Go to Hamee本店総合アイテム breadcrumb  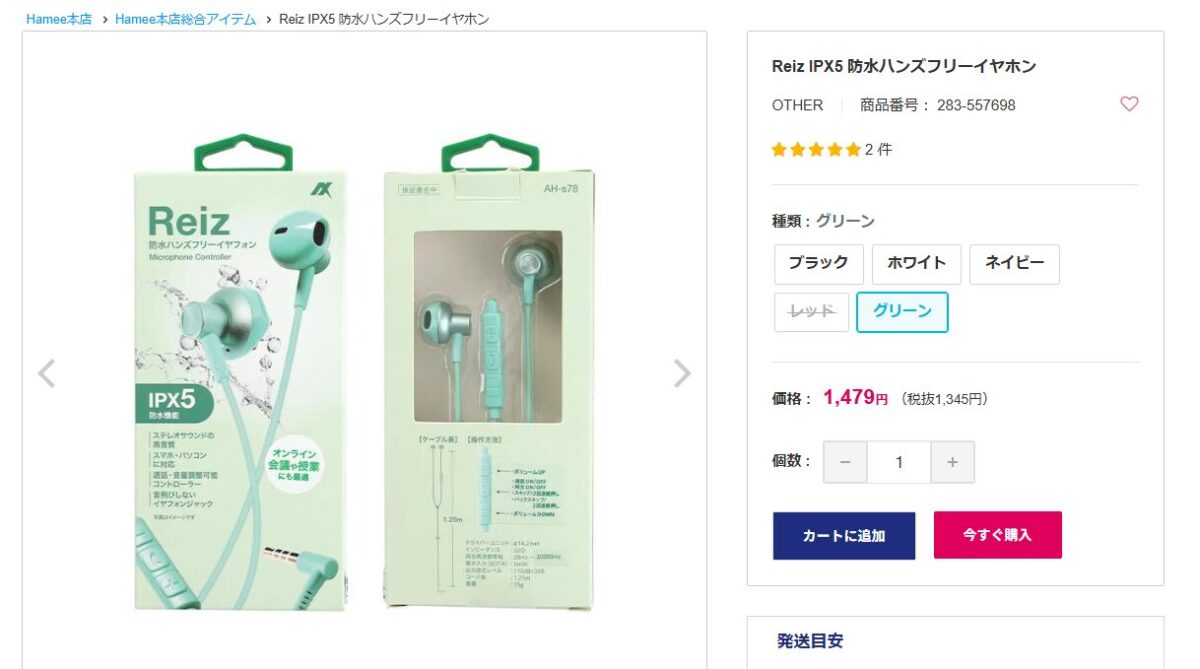[x=186, y=19]
